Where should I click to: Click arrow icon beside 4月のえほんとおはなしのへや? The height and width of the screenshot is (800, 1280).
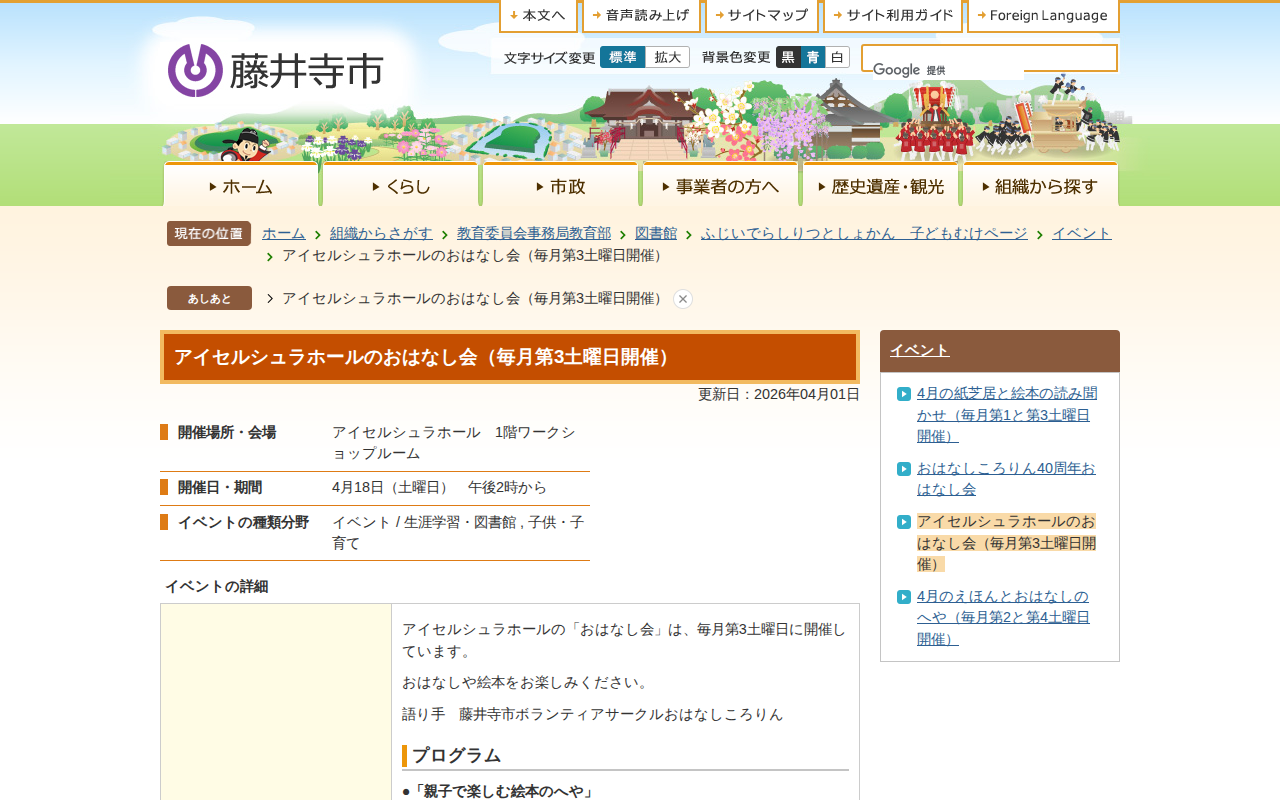point(904,597)
